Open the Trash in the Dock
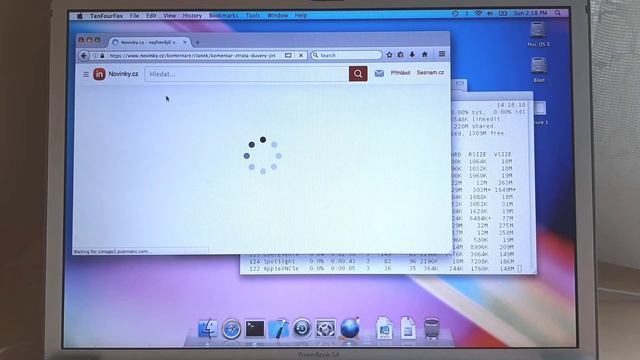The width and height of the screenshot is (640, 360). 432,328
